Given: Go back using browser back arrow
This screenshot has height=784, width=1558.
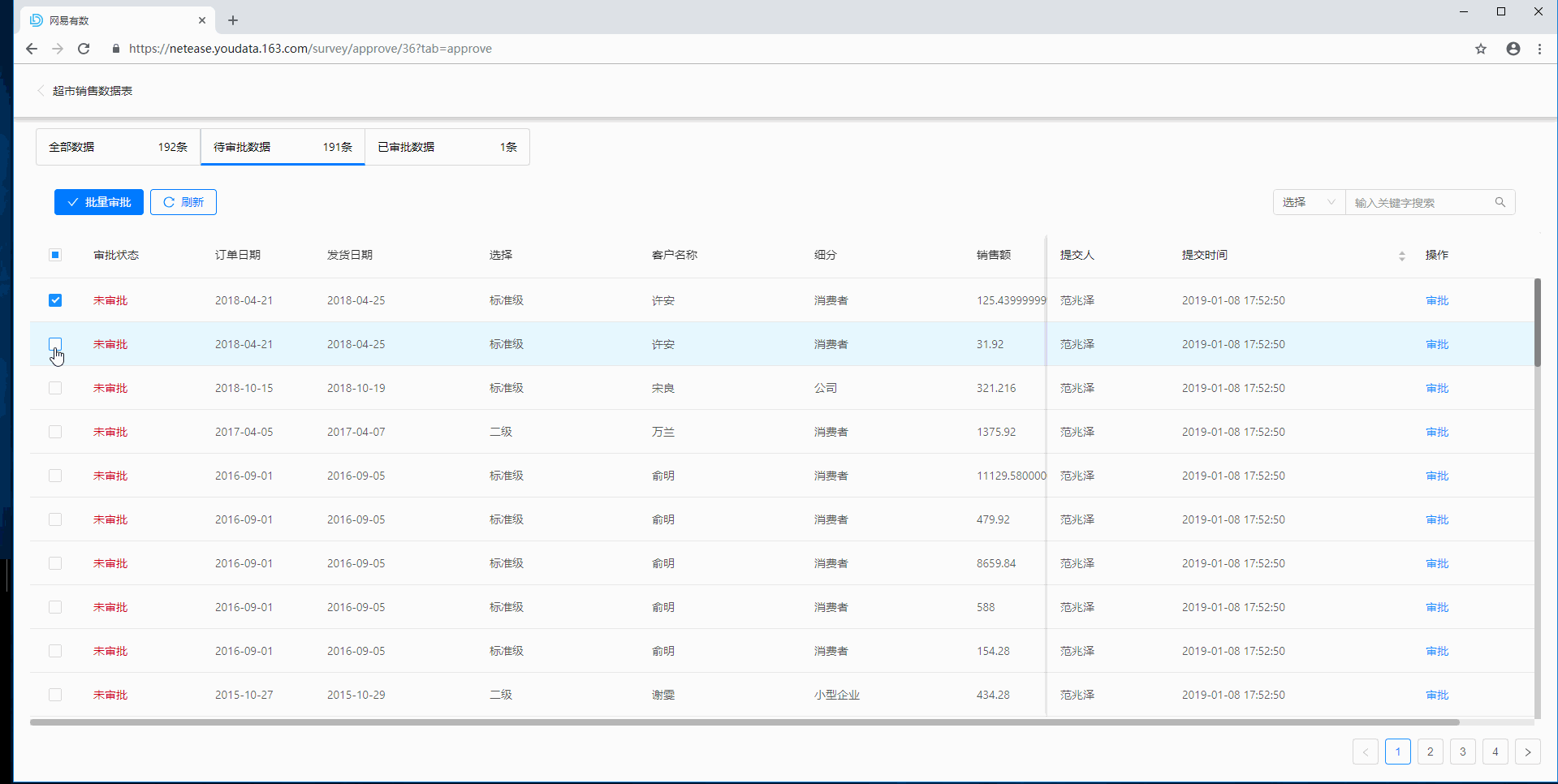Looking at the screenshot, I should coord(32,49).
